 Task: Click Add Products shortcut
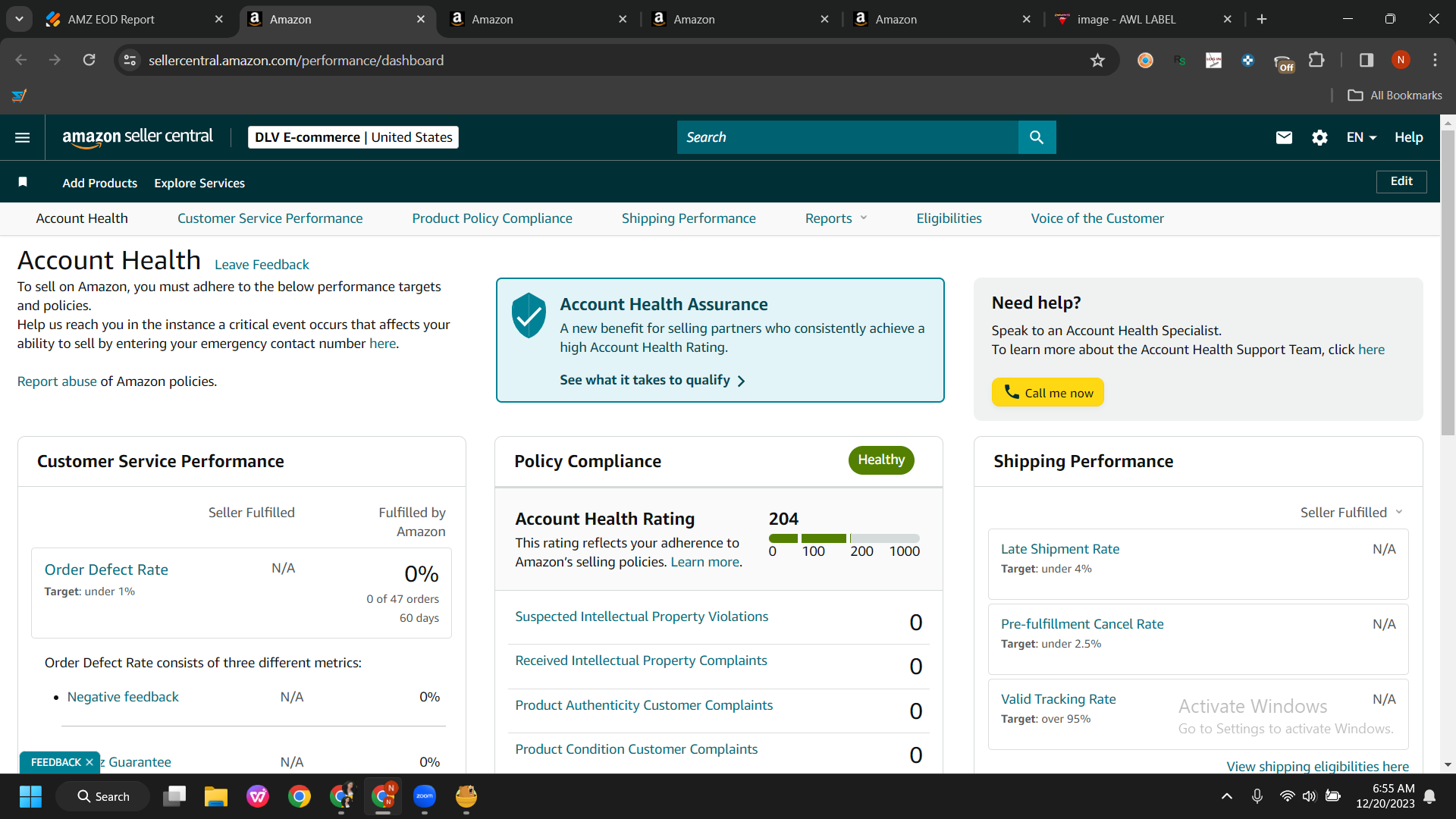[100, 183]
